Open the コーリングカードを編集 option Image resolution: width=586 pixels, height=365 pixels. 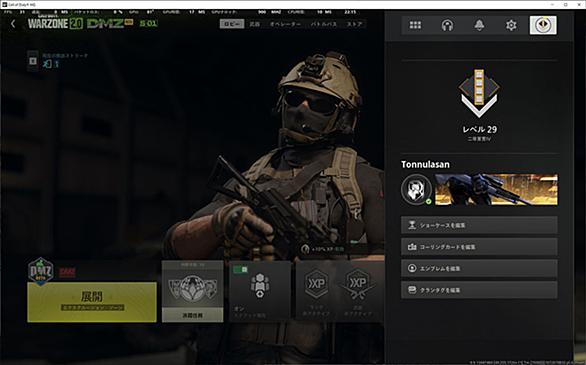coord(479,247)
